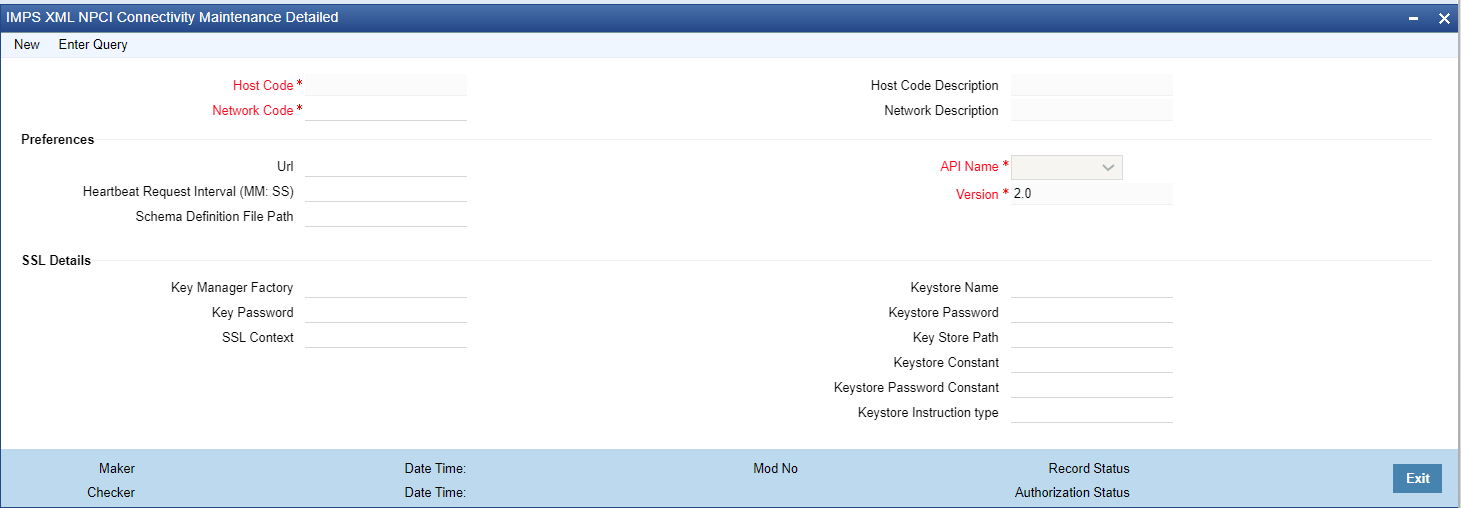Click the Key Password field
The height and width of the screenshot is (508, 1461).
click(386, 312)
